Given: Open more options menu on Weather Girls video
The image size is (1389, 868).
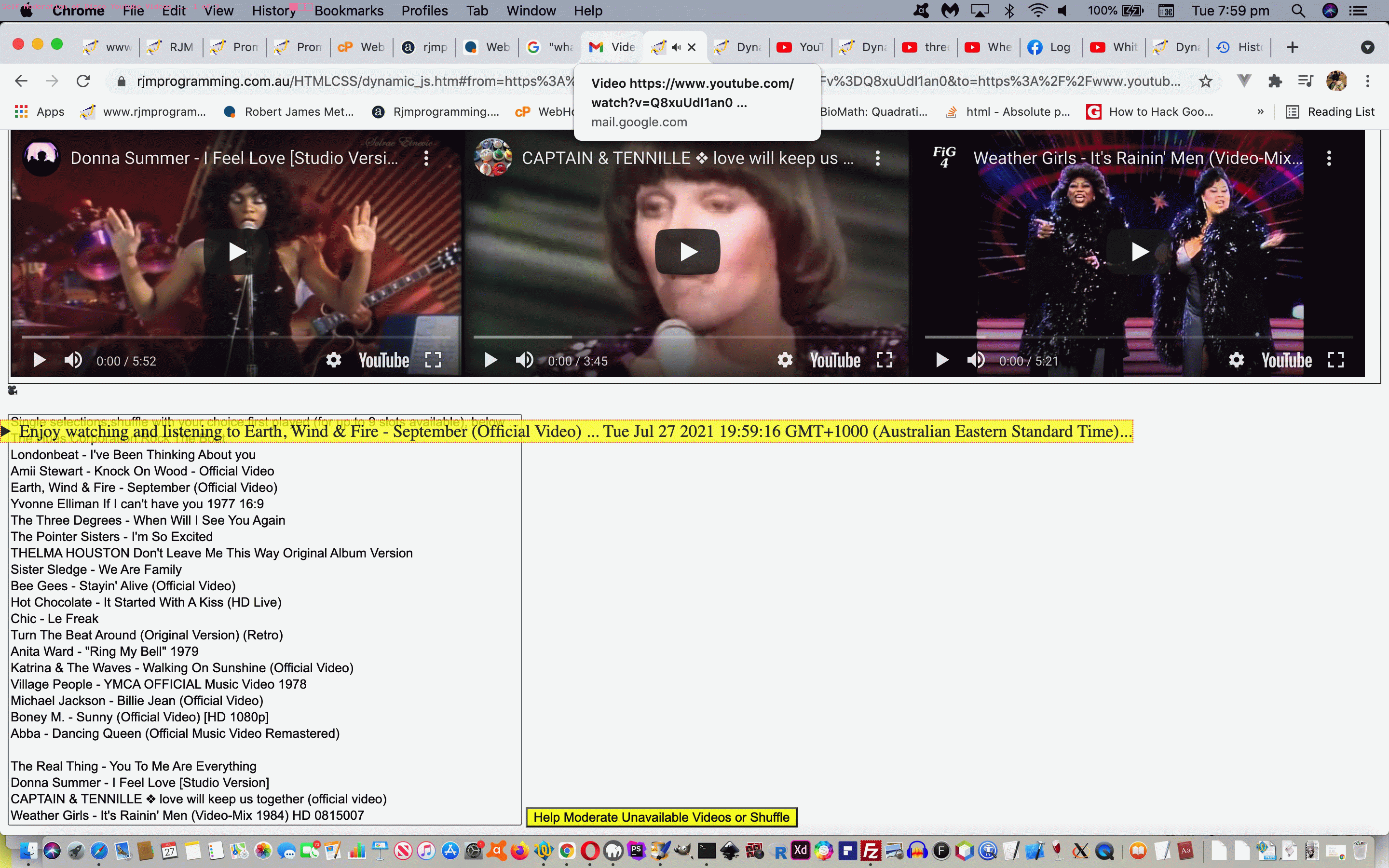Looking at the screenshot, I should 1329,159.
